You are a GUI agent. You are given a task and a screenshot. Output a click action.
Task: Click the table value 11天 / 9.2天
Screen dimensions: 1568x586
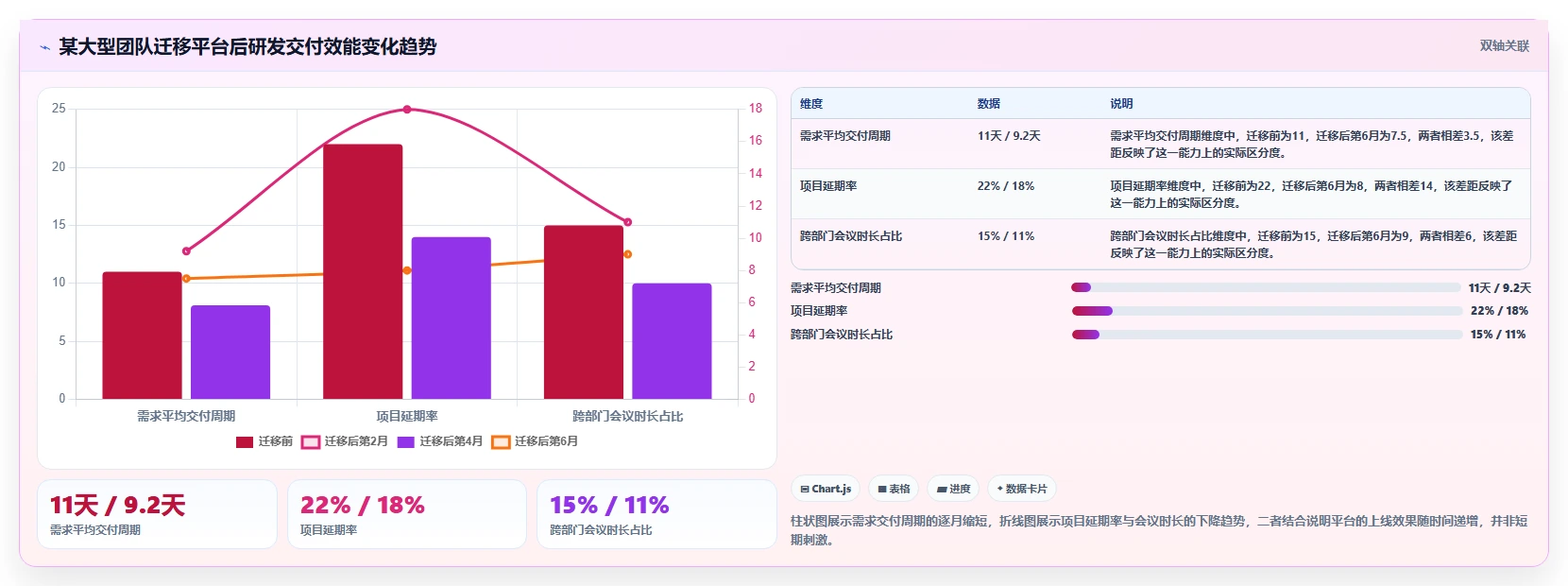point(1009,136)
